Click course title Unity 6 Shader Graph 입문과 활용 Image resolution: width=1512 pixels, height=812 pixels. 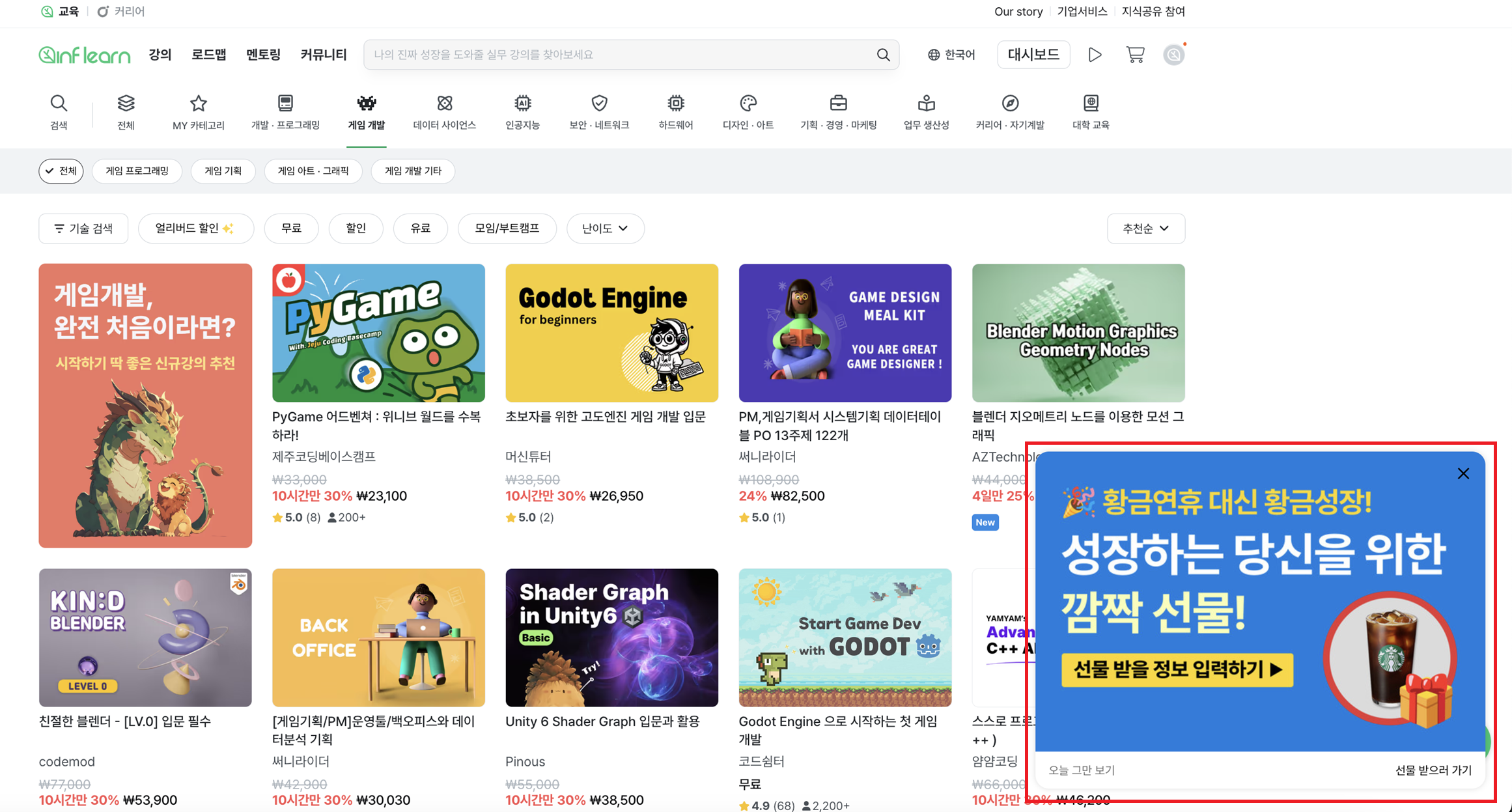pos(602,721)
